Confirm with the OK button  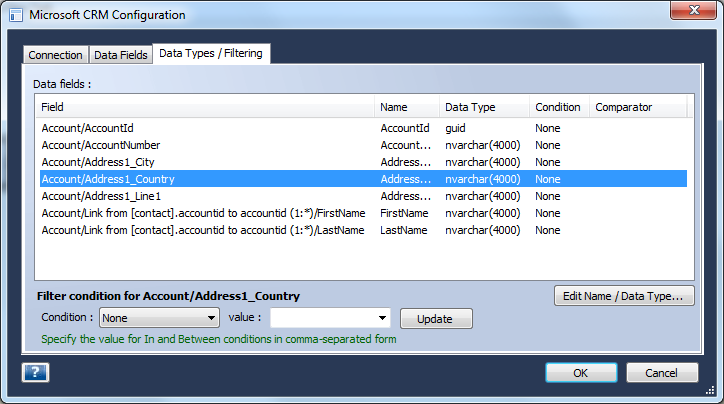(581, 373)
